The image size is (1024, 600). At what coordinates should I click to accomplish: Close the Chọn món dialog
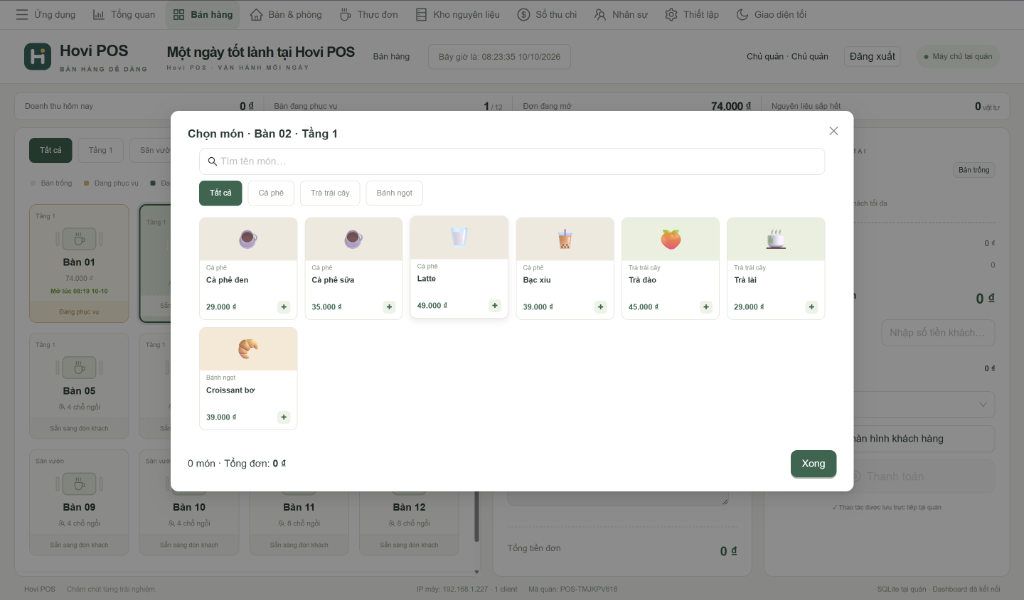coord(833,131)
